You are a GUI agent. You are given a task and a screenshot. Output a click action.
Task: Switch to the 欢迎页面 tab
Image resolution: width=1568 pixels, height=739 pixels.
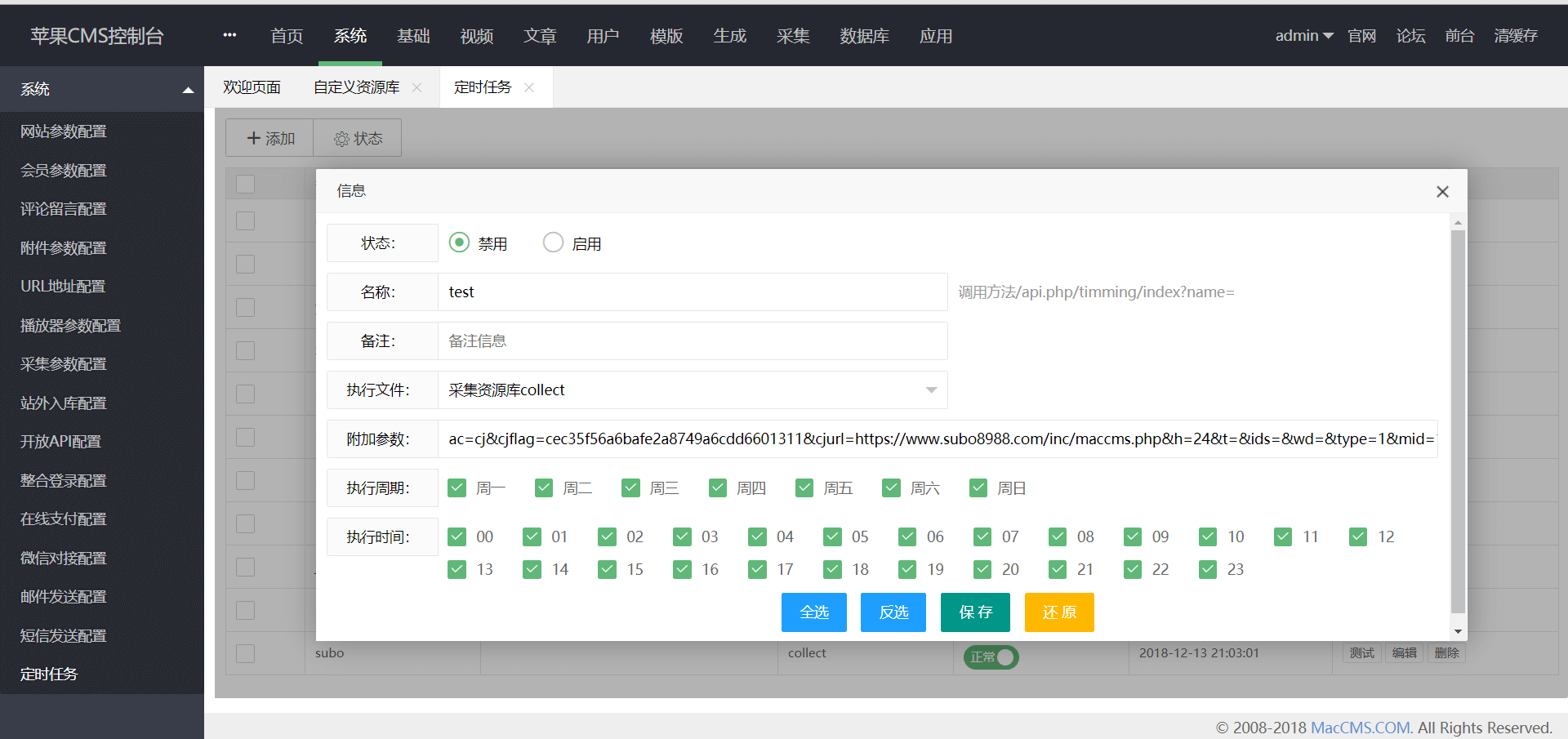[252, 87]
